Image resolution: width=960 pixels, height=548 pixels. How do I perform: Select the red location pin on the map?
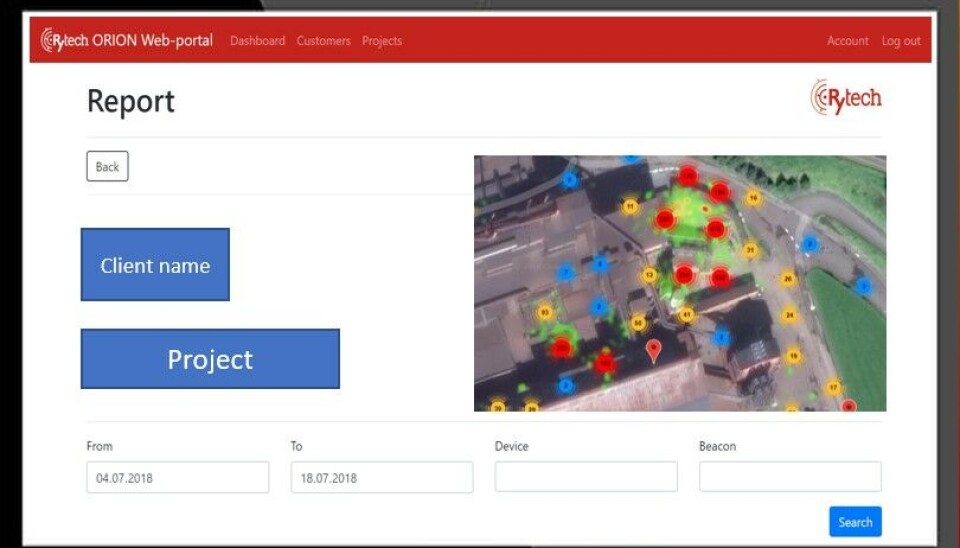[x=654, y=350]
